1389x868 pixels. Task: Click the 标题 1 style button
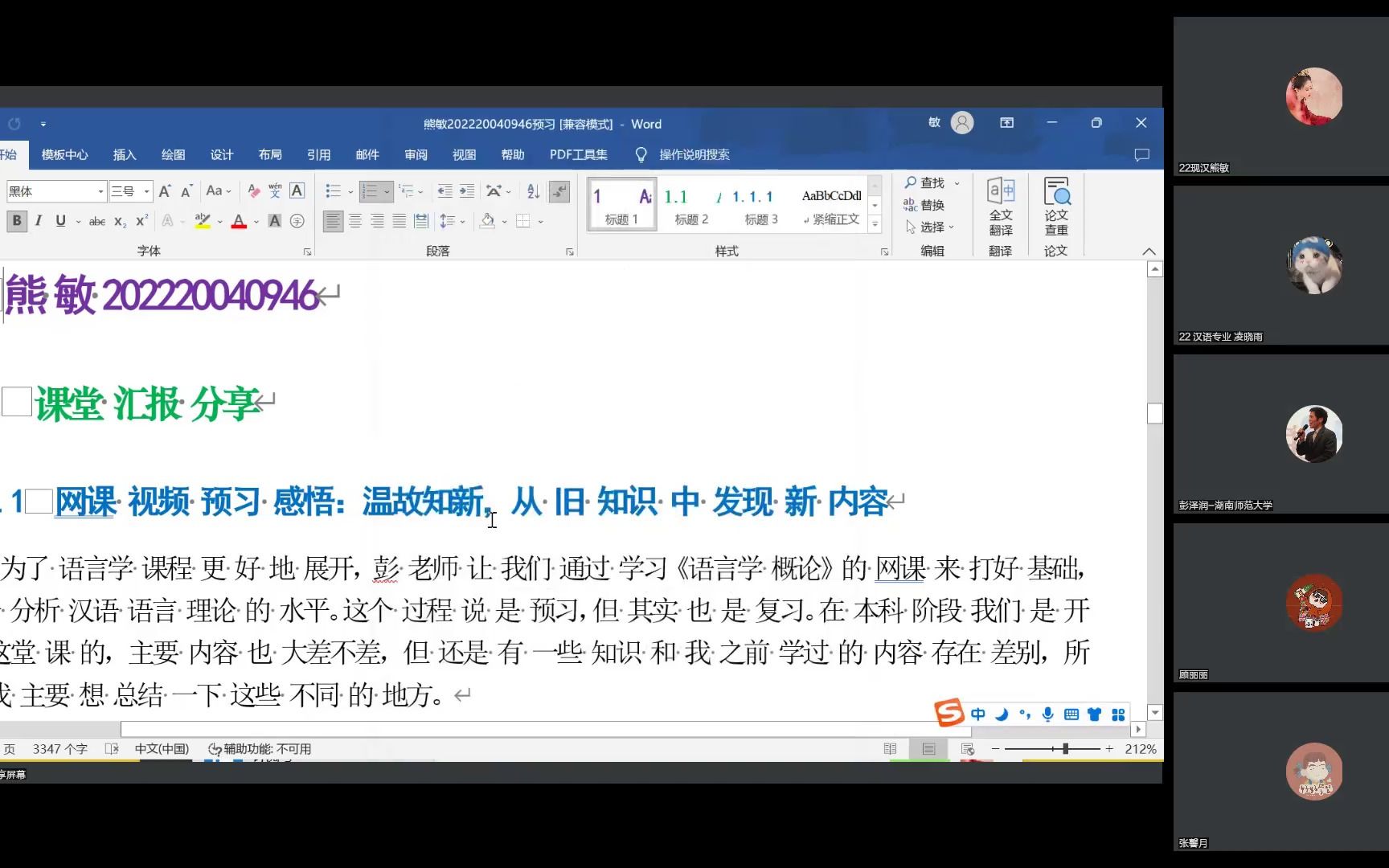(621, 203)
